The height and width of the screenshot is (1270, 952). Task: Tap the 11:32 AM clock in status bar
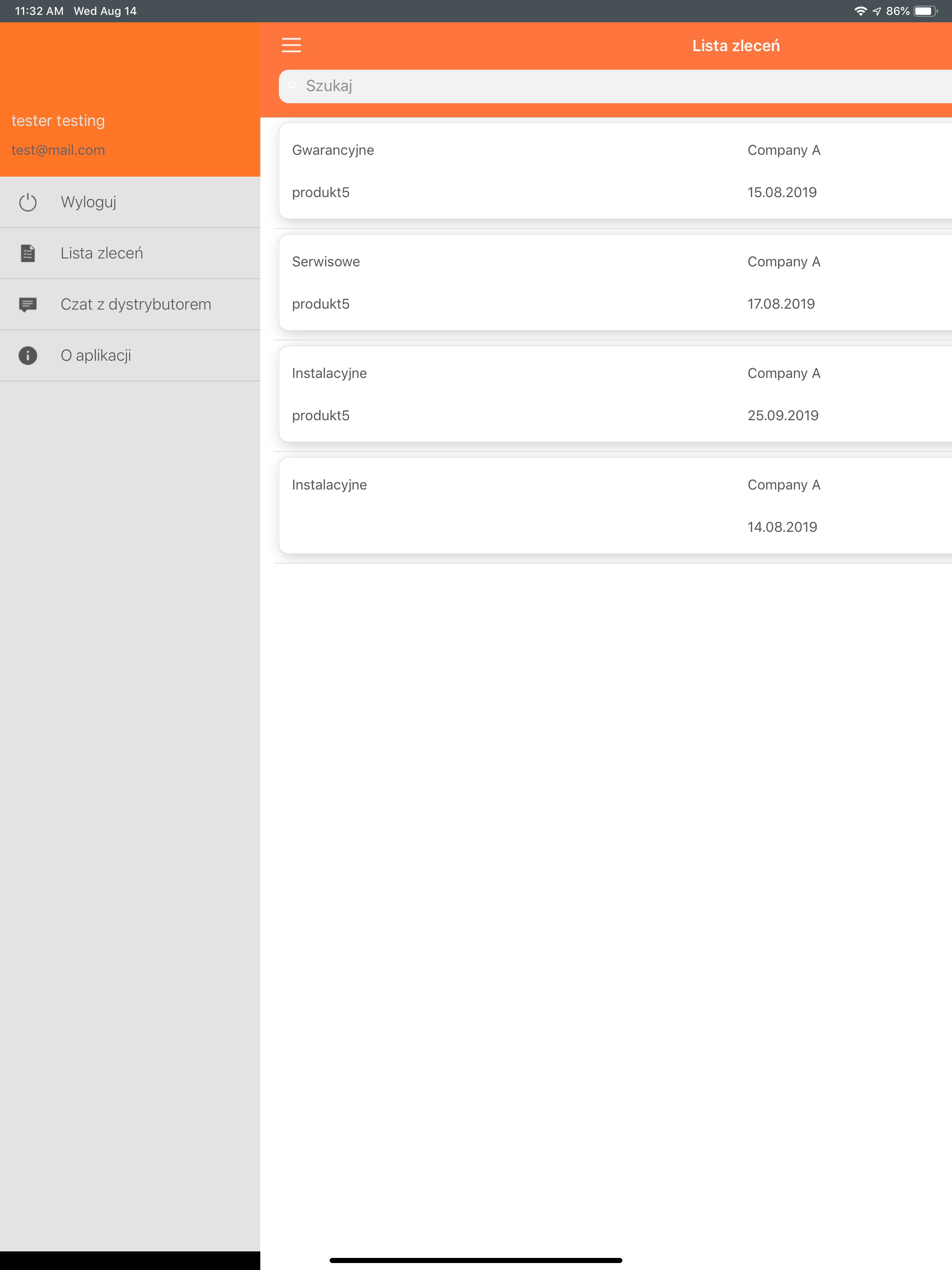coord(39,11)
